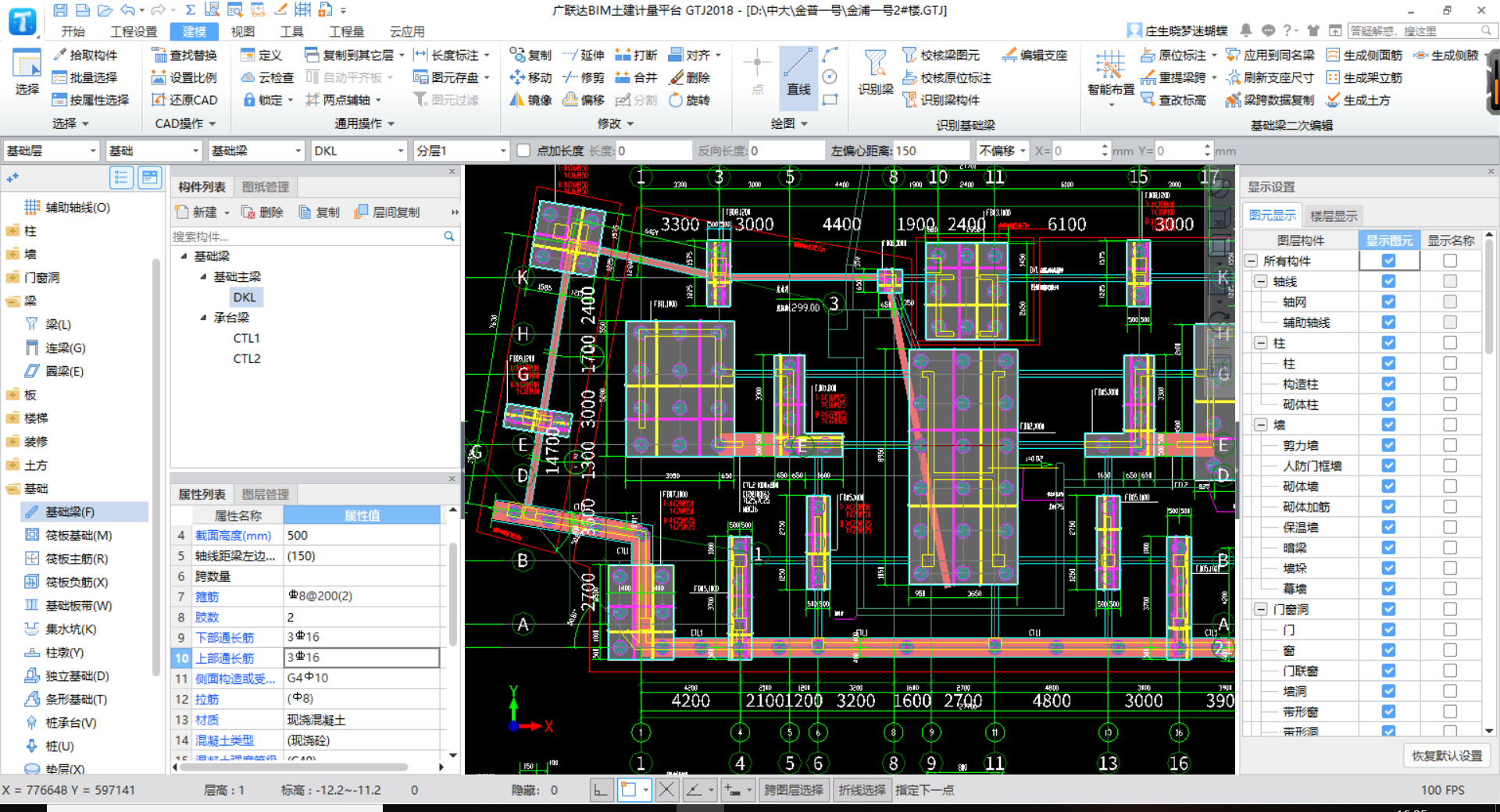Image resolution: width=1500 pixels, height=812 pixels.
Task: Click the 拾取构件 pick component tool
Action: coord(84,55)
